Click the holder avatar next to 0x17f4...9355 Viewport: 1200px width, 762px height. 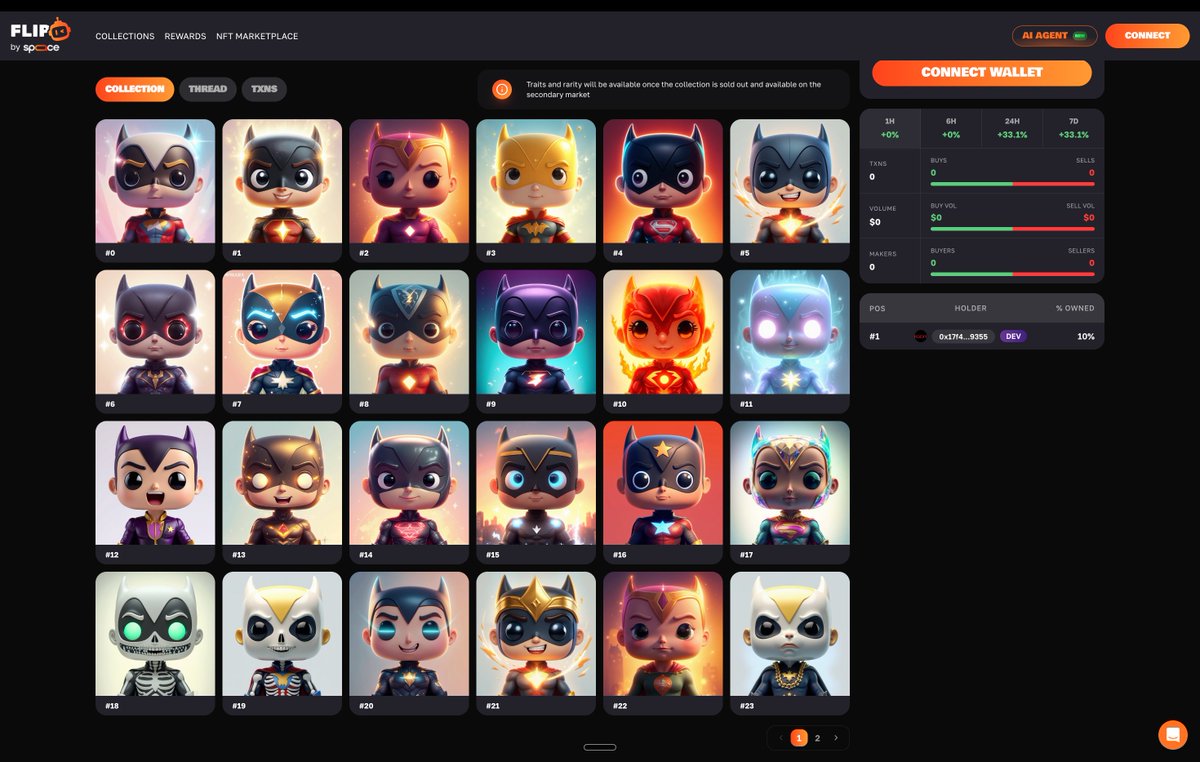(x=921, y=336)
